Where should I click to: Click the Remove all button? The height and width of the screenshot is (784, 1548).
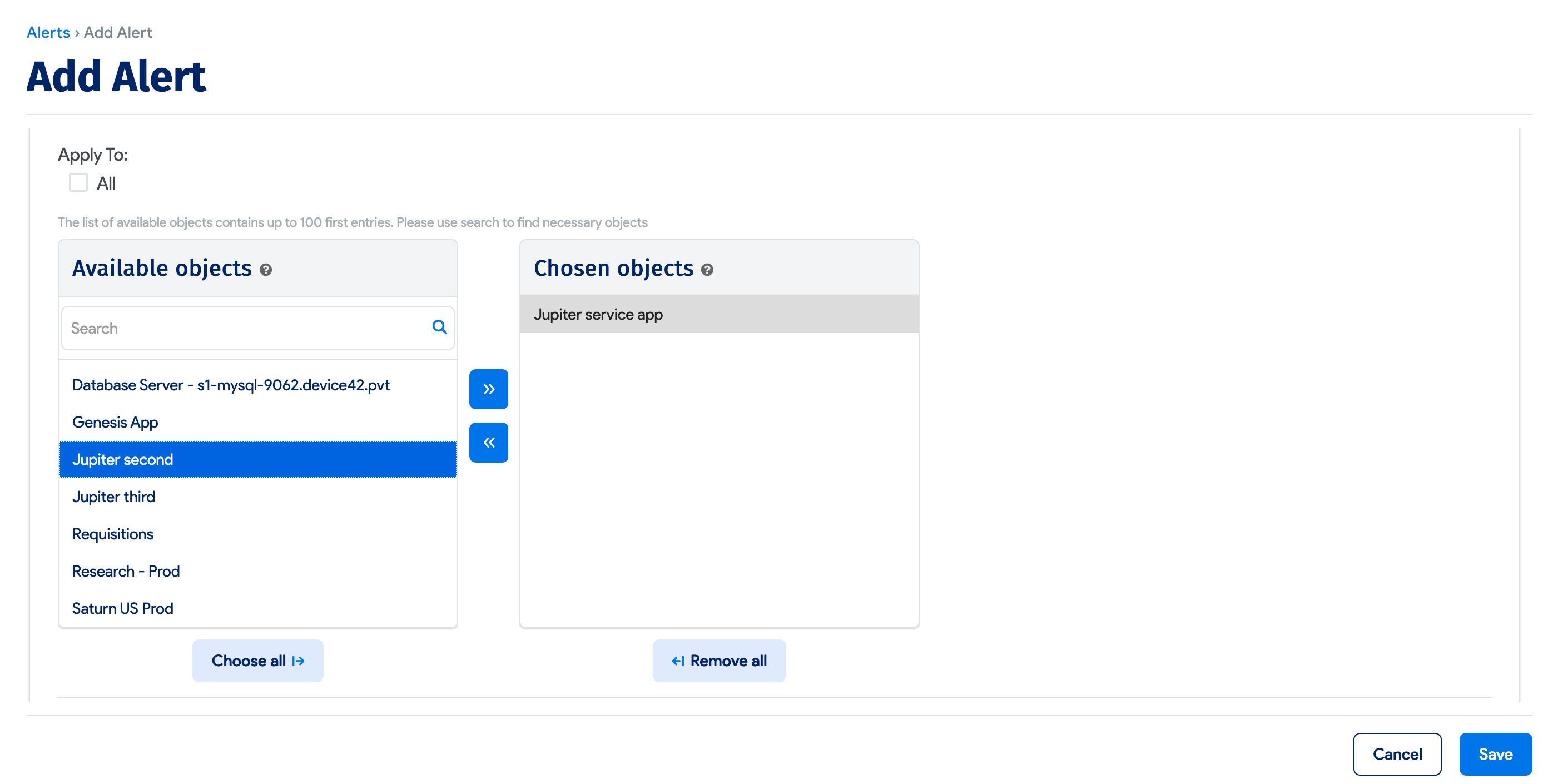(719, 661)
